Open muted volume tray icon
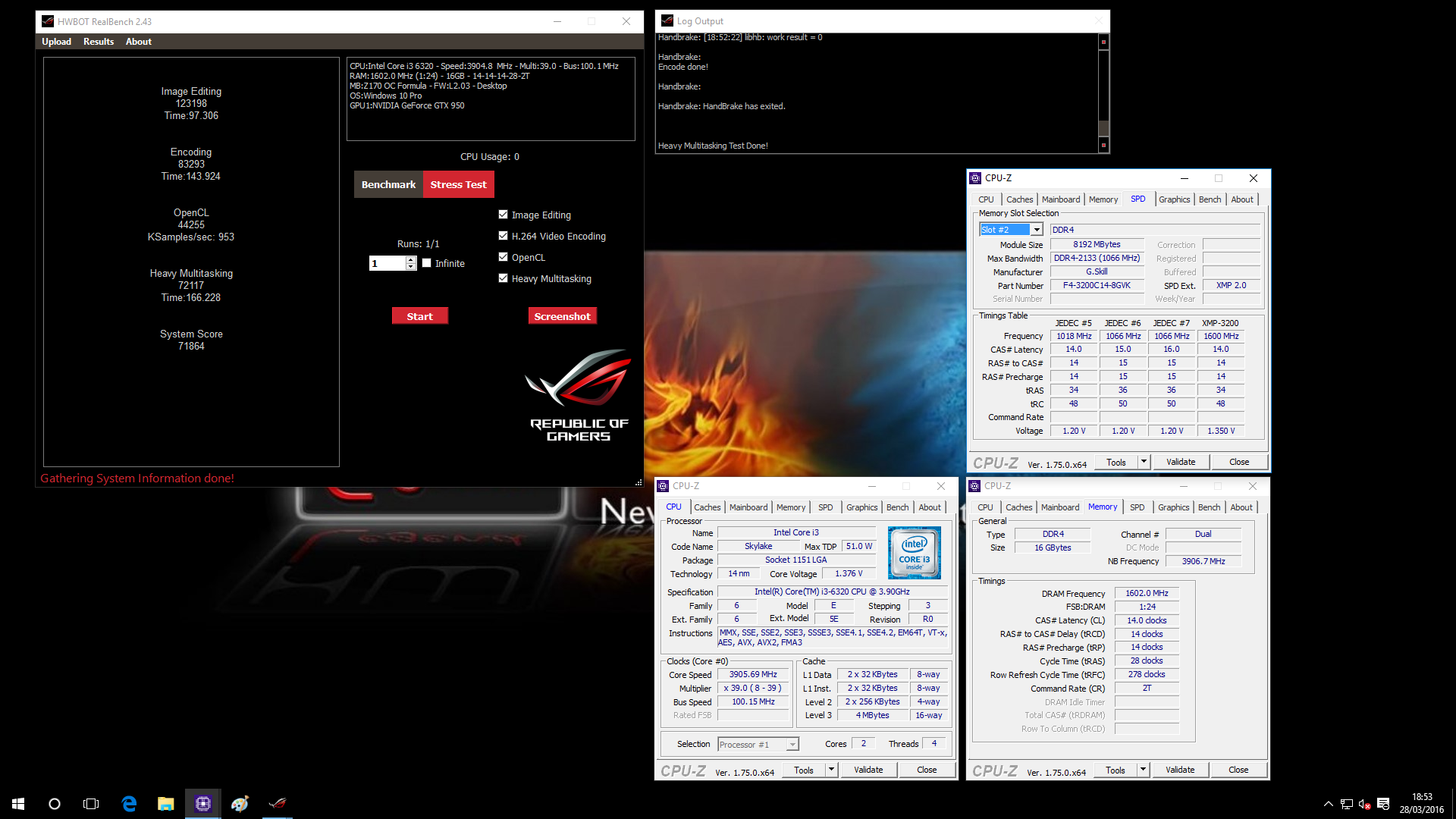 coord(1364,804)
